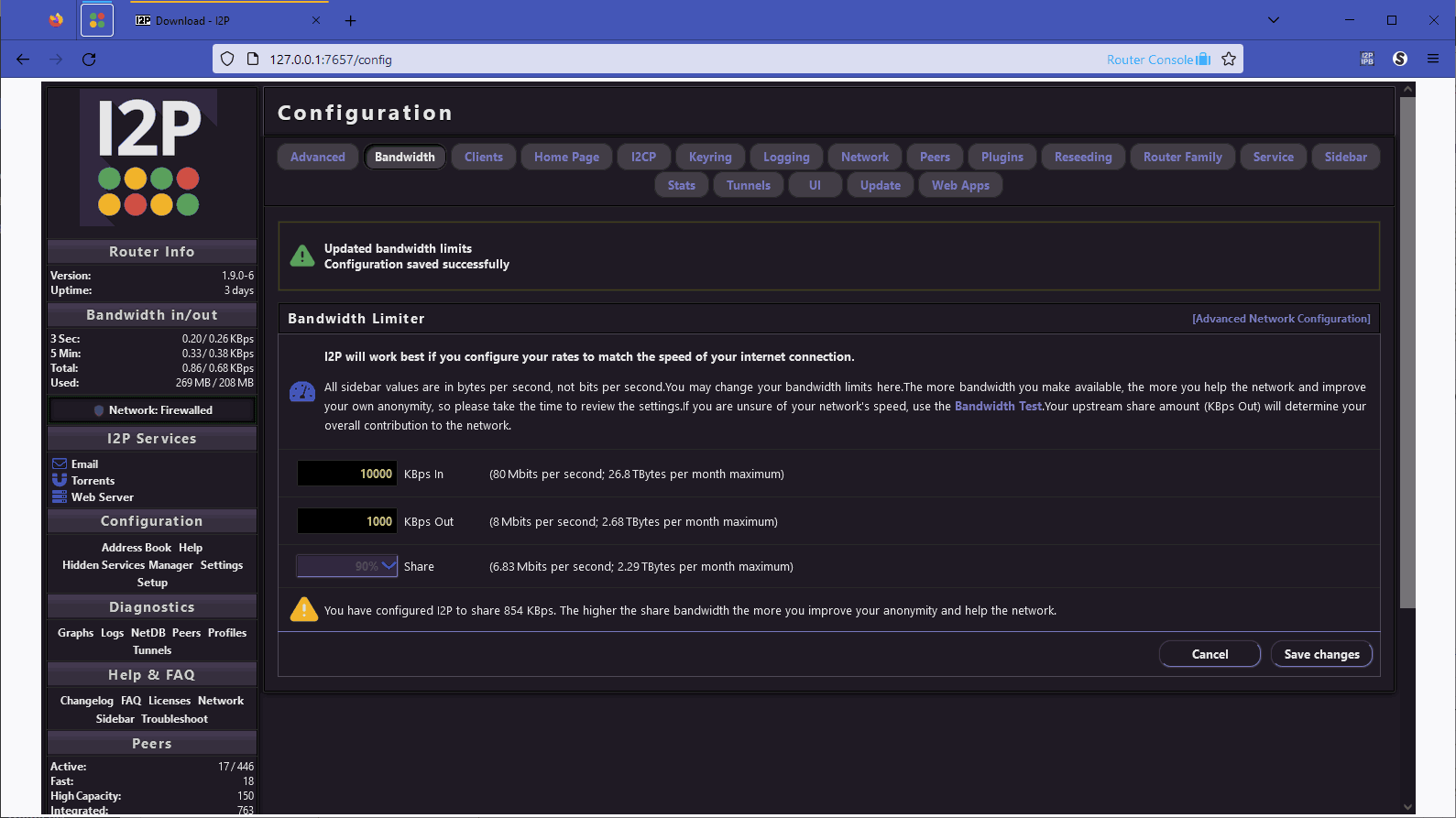Open the Web Apps tab
The width and height of the screenshot is (1456, 818).
(x=960, y=185)
